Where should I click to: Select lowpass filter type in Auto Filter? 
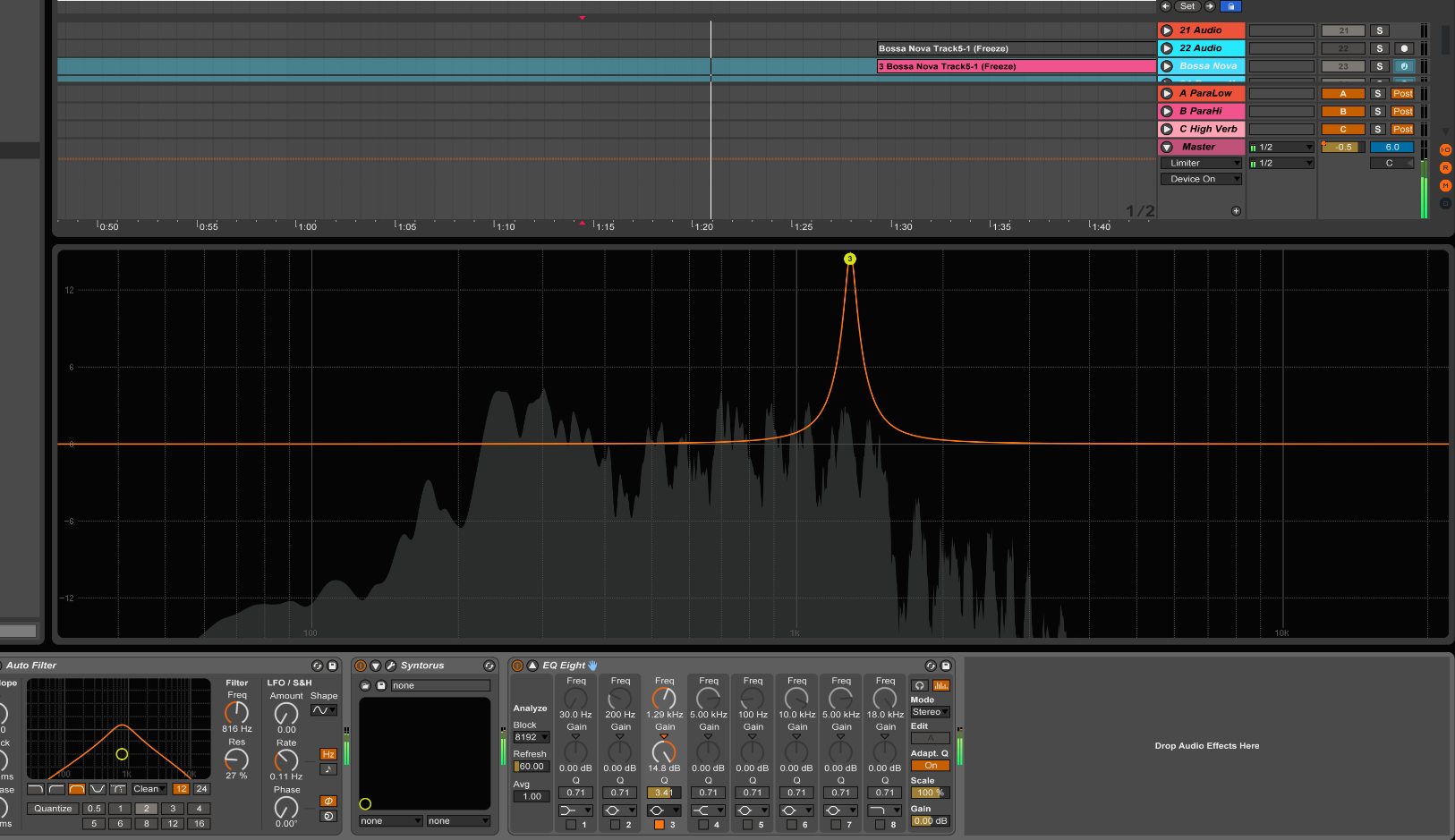[x=35, y=789]
